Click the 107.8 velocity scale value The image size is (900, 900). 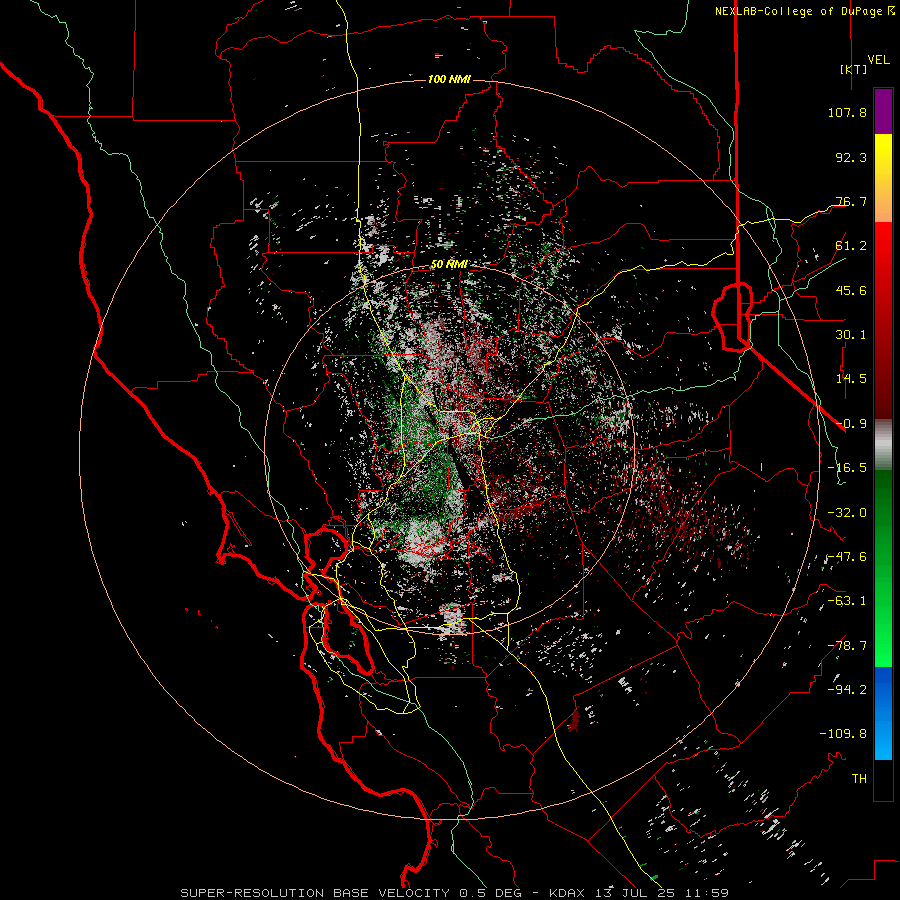847,112
